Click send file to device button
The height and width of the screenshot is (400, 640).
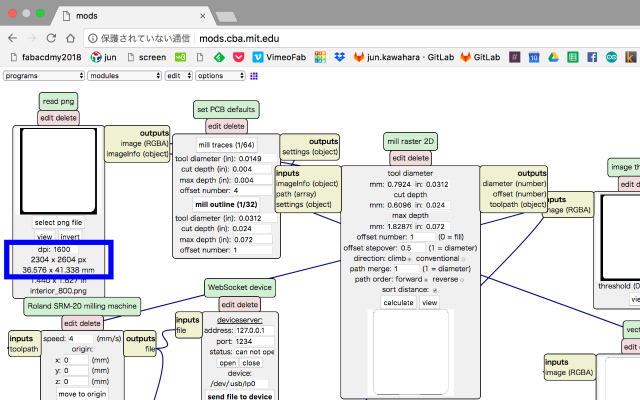click(x=240, y=396)
